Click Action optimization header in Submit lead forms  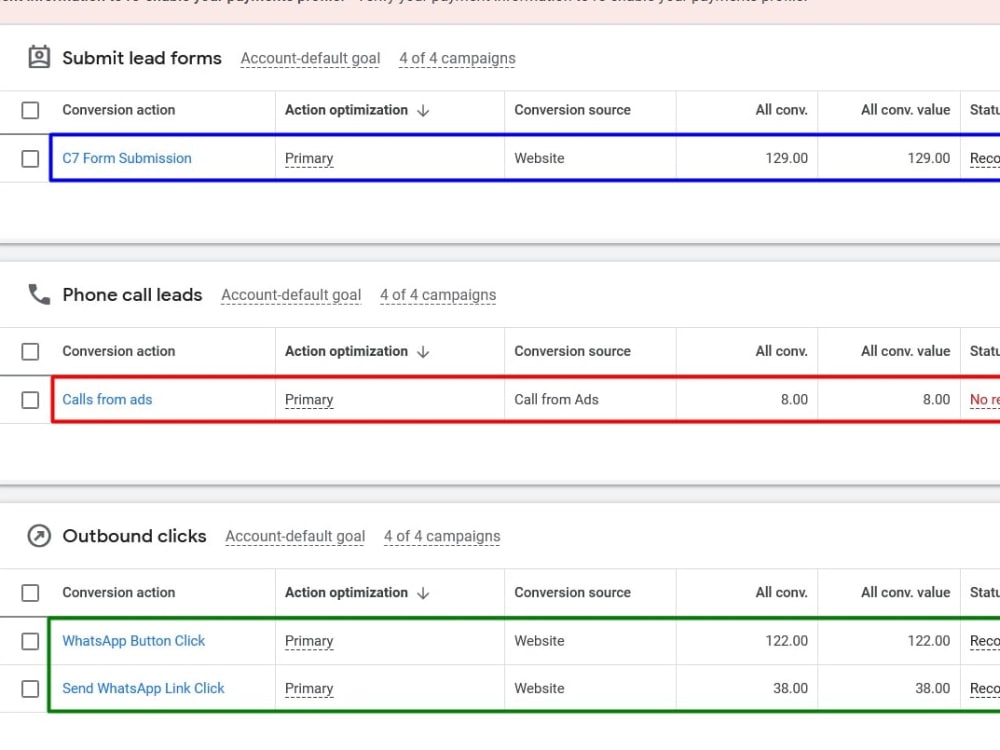(x=346, y=110)
